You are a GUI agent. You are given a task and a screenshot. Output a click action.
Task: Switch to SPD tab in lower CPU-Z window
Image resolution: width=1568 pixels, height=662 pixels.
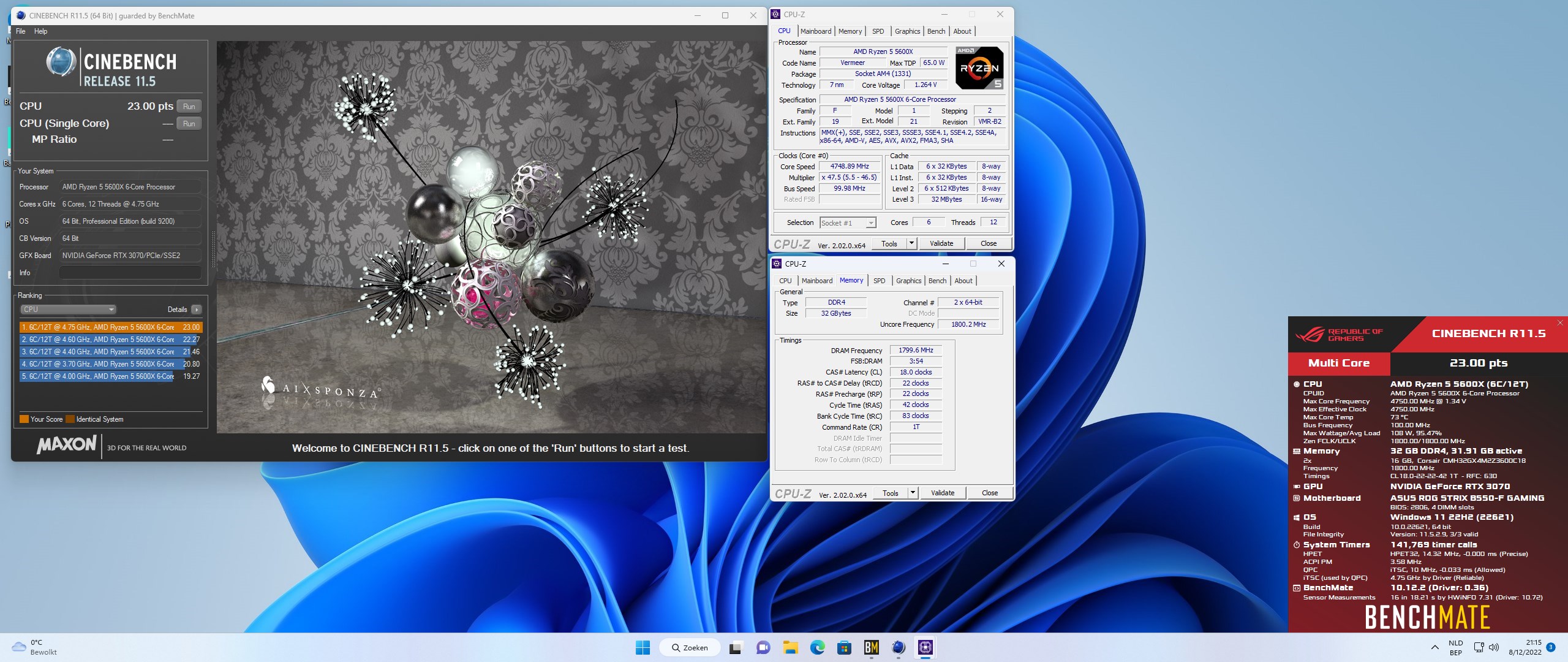click(880, 281)
